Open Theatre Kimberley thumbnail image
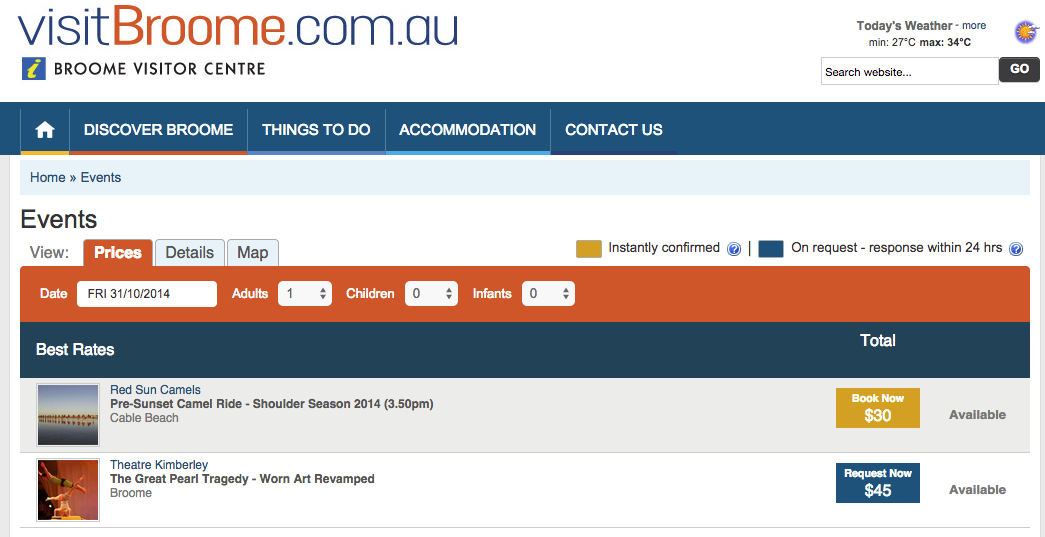This screenshot has height=537, width=1045. (68, 490)
